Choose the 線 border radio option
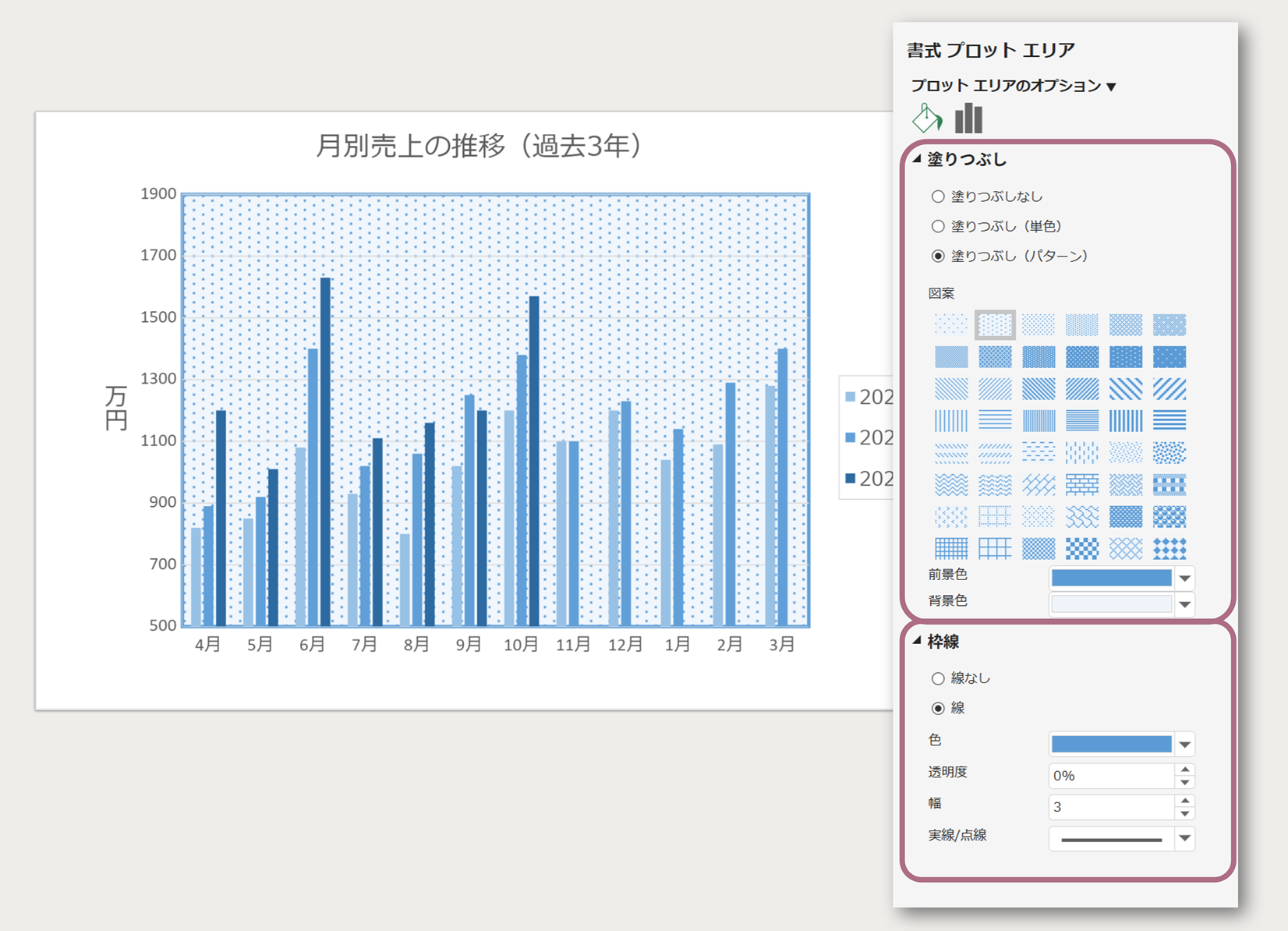This screenshot has height=931, width=1288. tap(938, 708)
